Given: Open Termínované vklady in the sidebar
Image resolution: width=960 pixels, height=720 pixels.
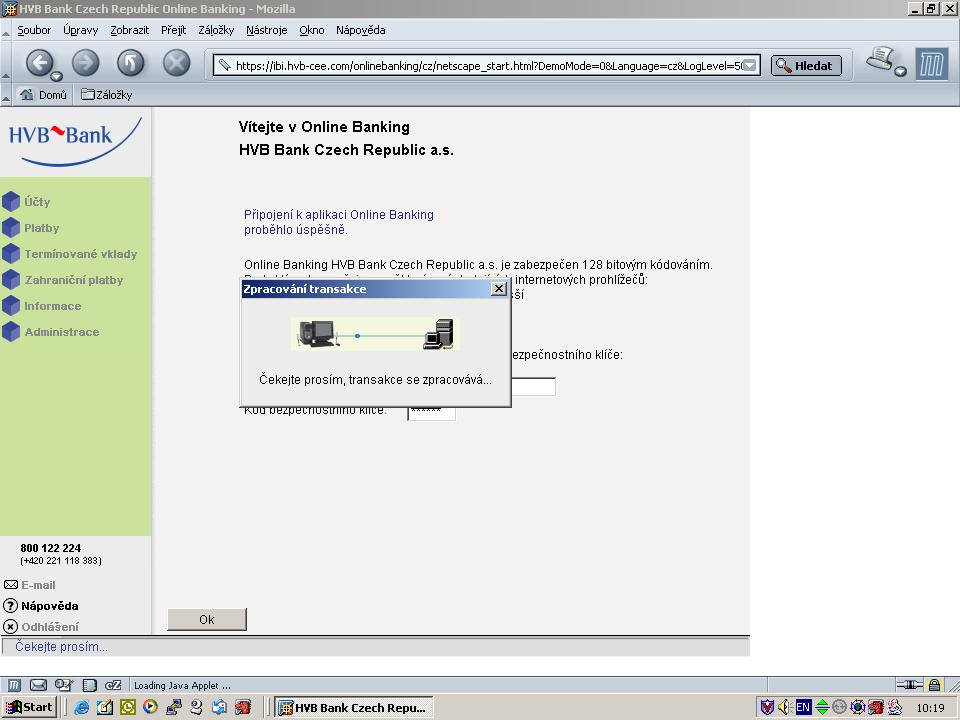Looking at the screenshot, I should [x=70, y=253].
